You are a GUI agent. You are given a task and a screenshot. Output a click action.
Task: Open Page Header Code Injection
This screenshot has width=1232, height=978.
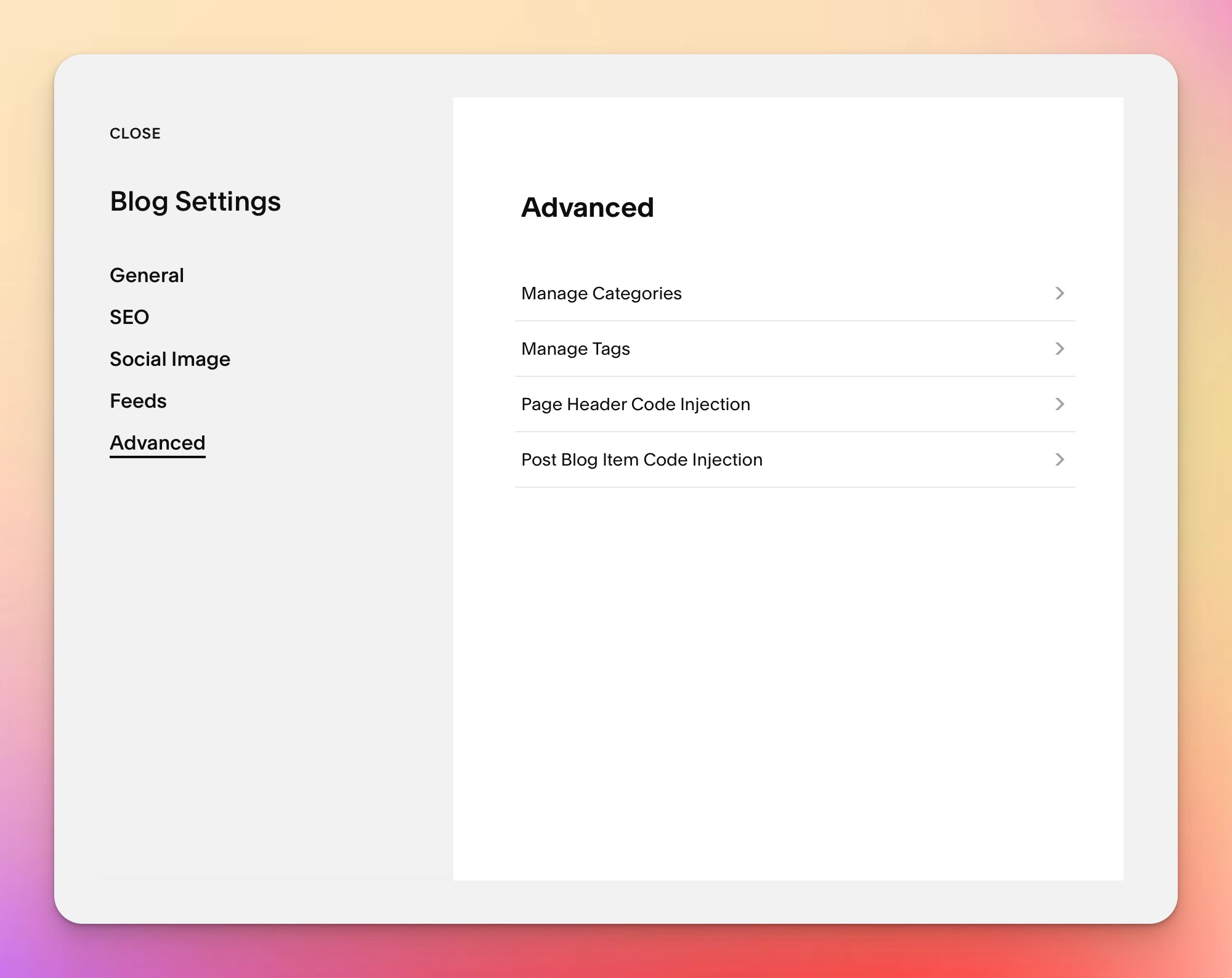[795, 404]
